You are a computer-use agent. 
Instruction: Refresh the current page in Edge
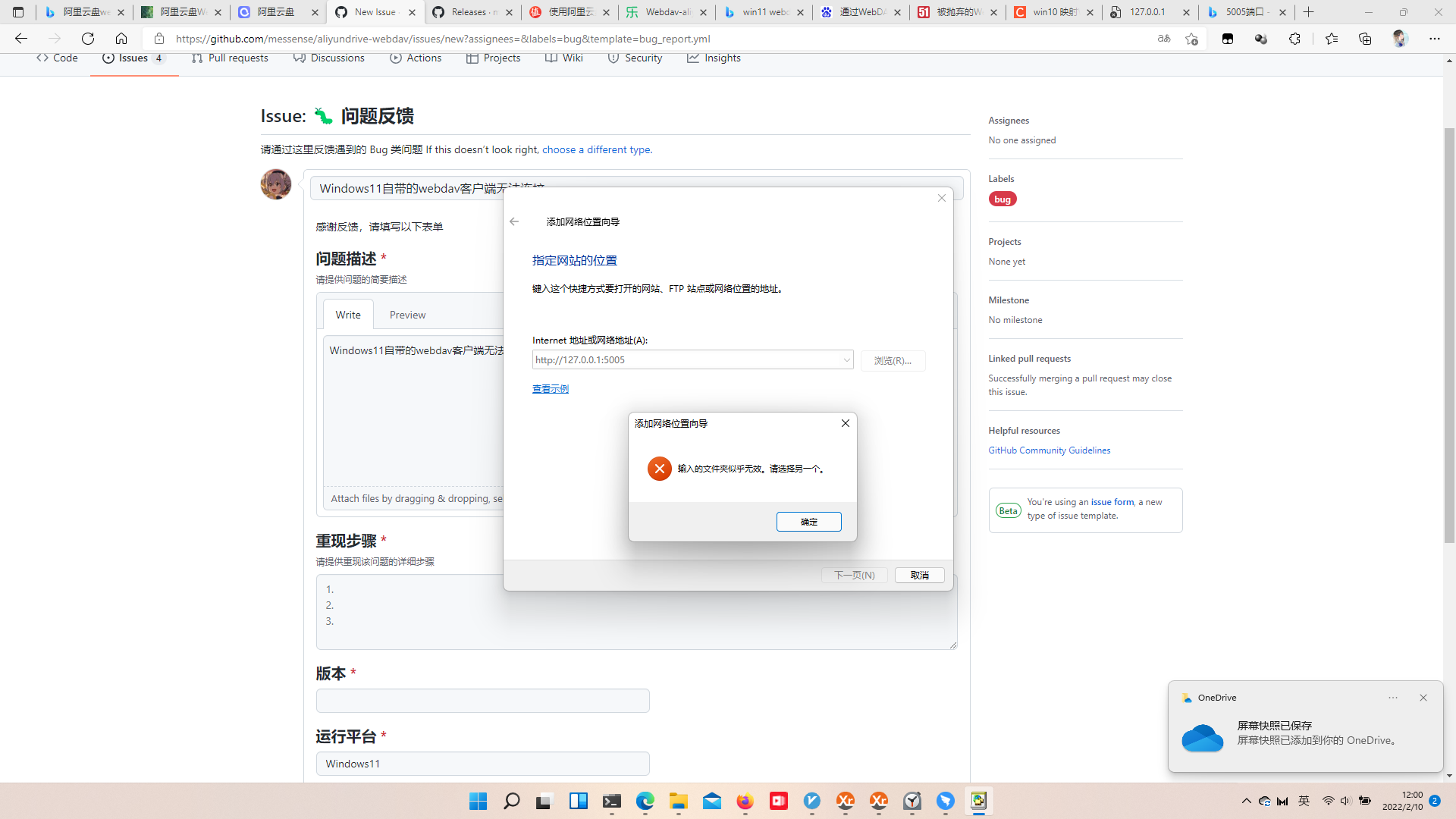click(x=87, y=38)
